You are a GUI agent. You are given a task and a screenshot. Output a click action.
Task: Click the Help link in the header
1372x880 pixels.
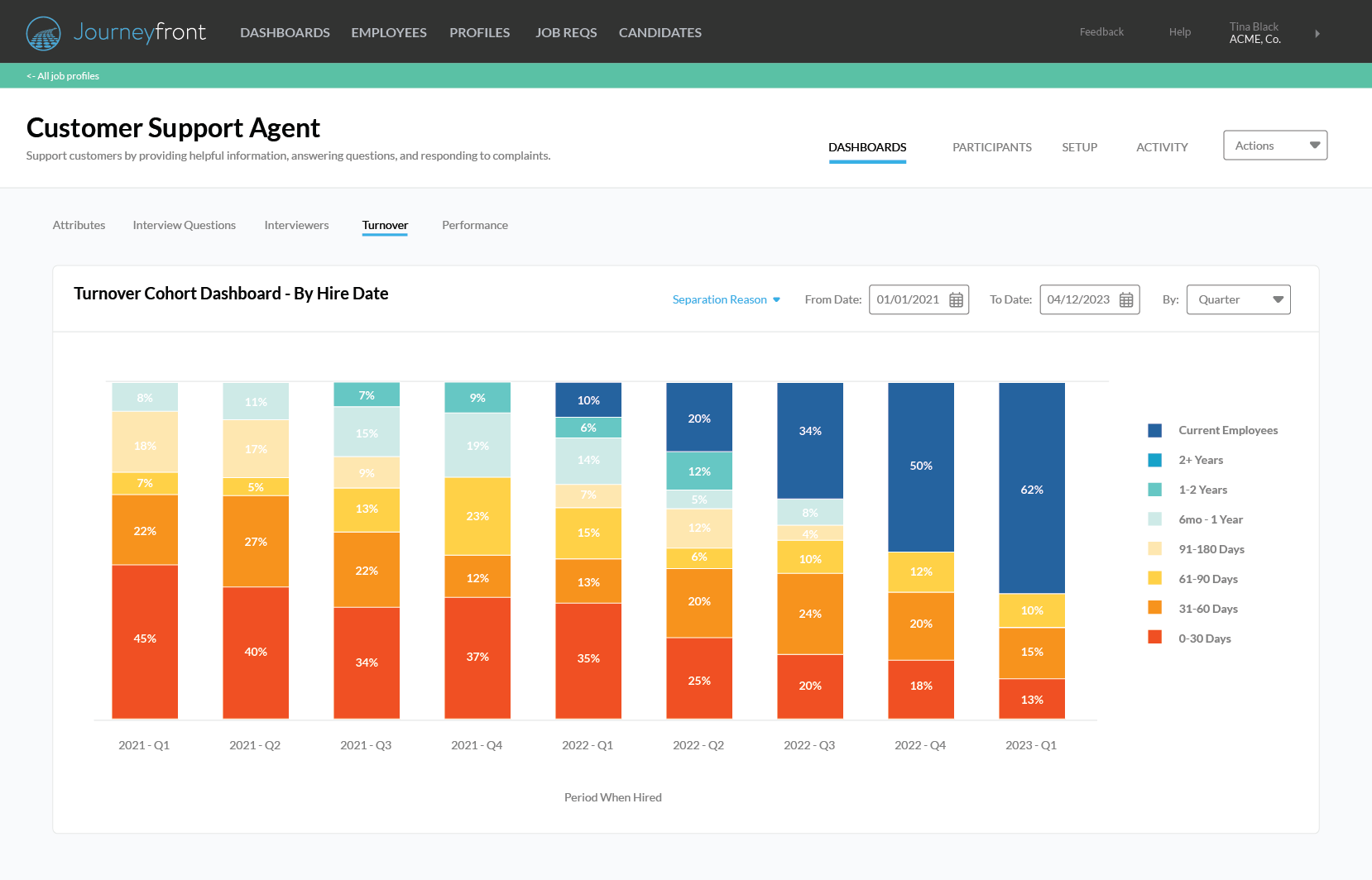click(1179, 32)
